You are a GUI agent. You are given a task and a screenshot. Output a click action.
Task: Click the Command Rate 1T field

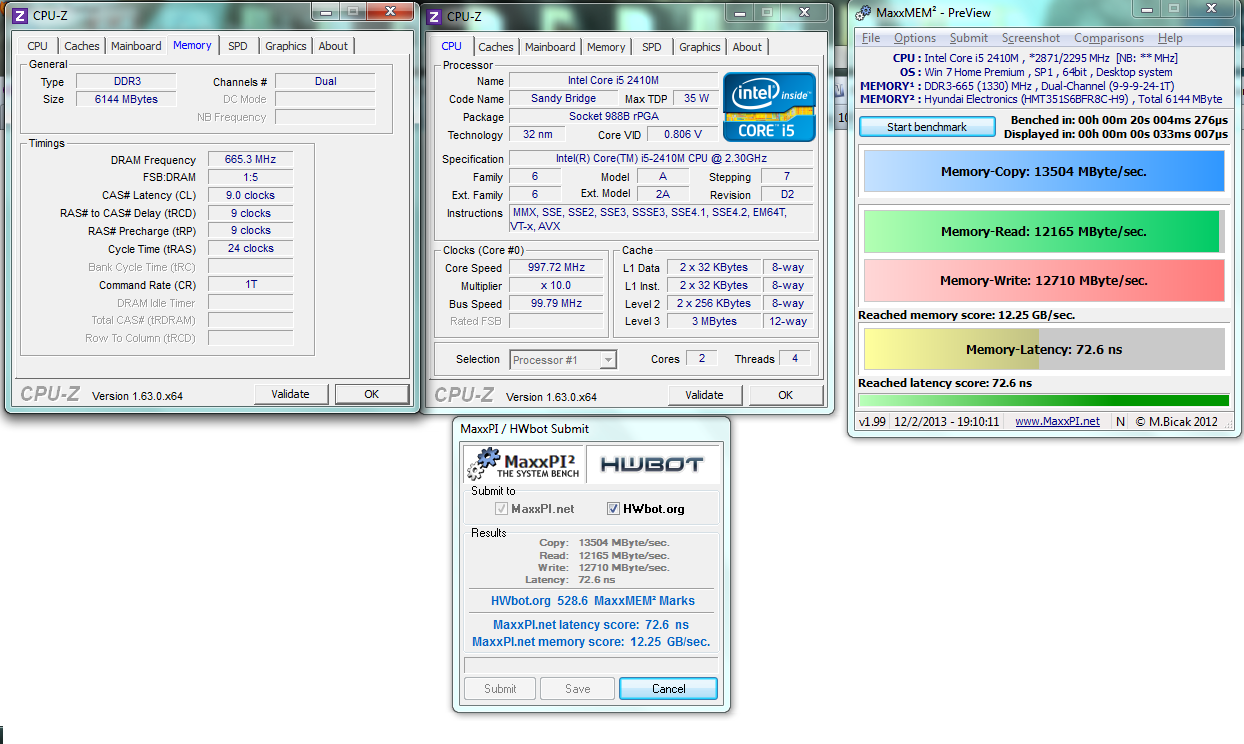tap(250, 284)
